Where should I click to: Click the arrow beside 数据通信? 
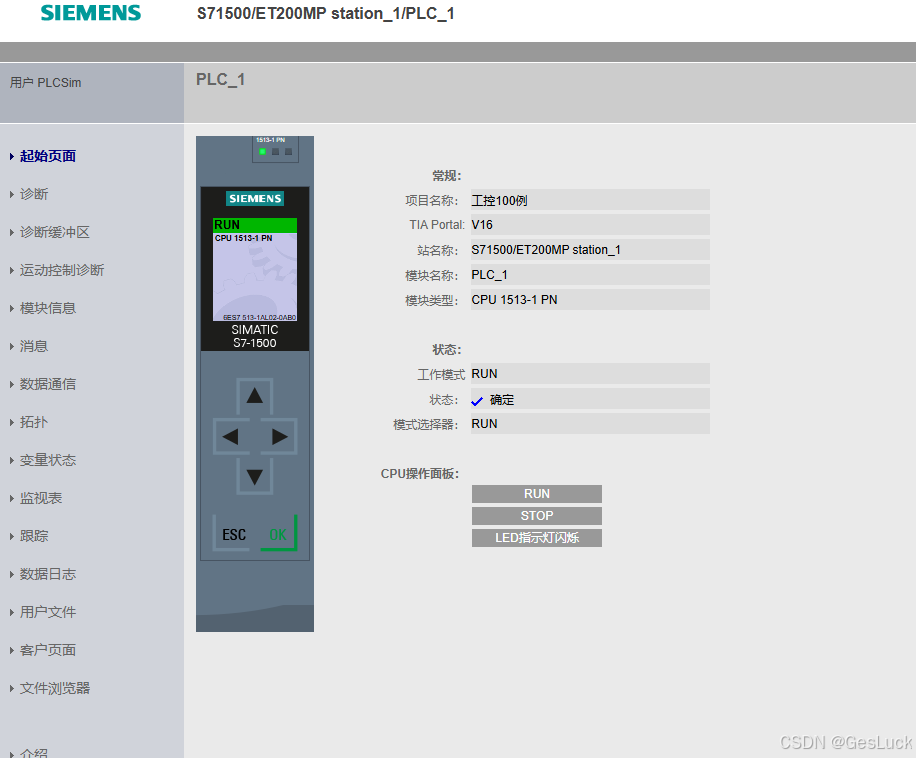pyautogui.click(x=12, y=384)
